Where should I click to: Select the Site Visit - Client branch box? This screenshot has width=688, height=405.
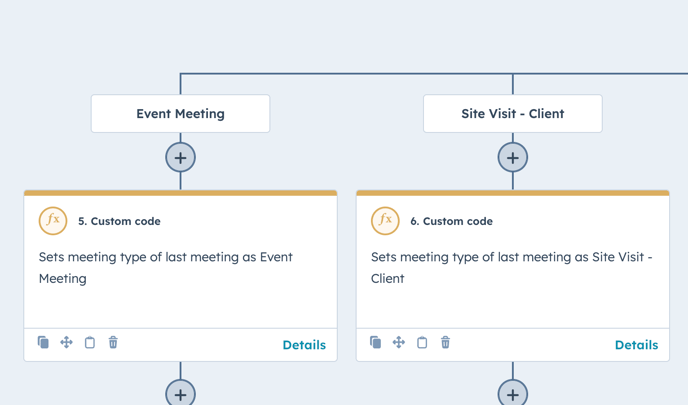click(512, 114)
